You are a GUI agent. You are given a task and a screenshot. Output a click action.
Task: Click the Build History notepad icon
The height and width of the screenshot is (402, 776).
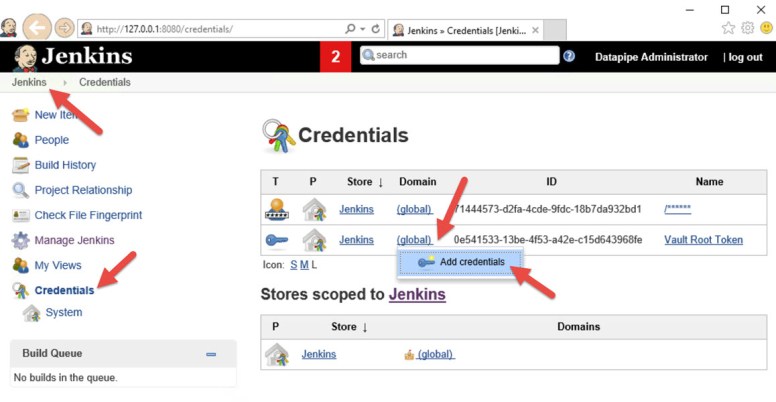click(x=21, y=165)
